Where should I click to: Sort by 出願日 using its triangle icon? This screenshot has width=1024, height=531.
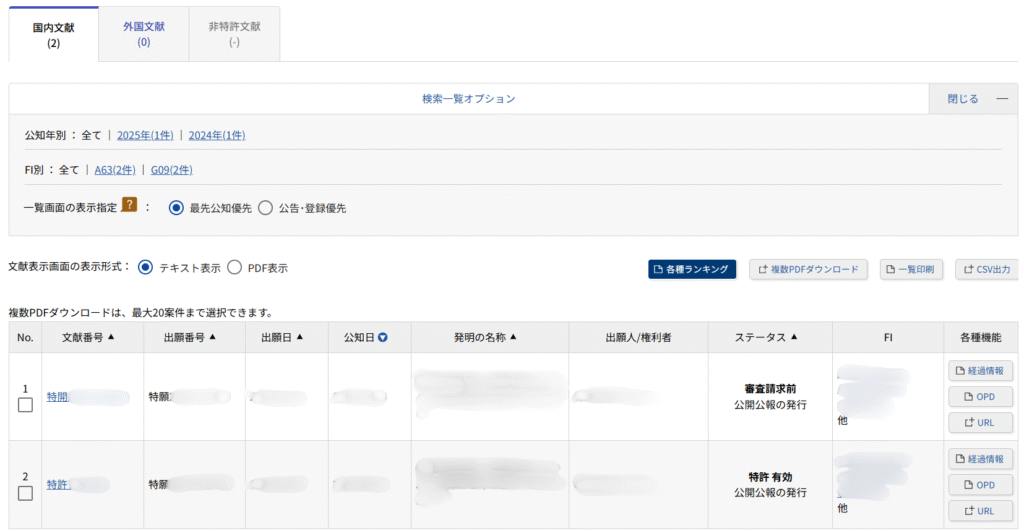pyautogui.click(x=299, y=337)
